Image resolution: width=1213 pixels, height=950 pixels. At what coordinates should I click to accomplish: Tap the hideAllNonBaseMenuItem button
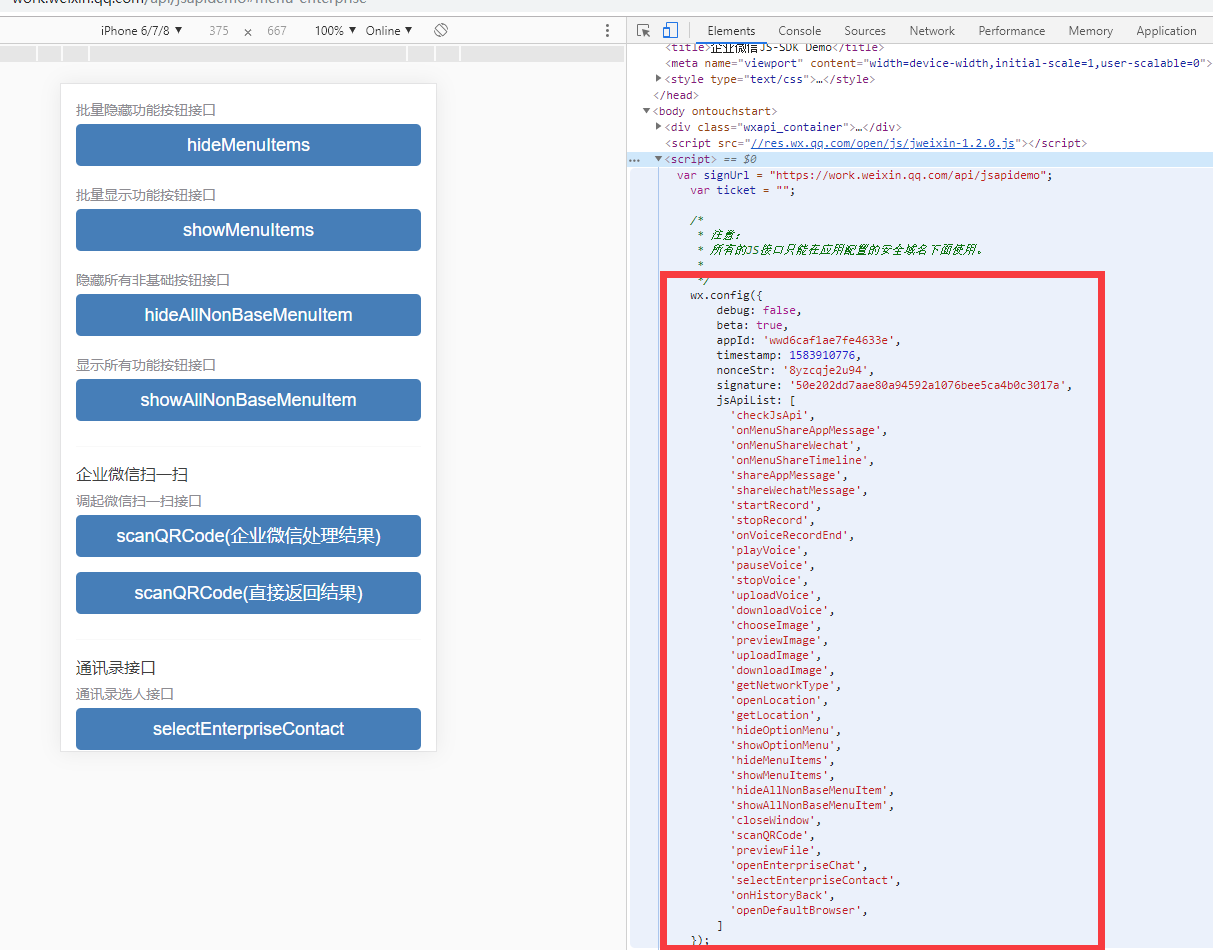click(248, 315)
